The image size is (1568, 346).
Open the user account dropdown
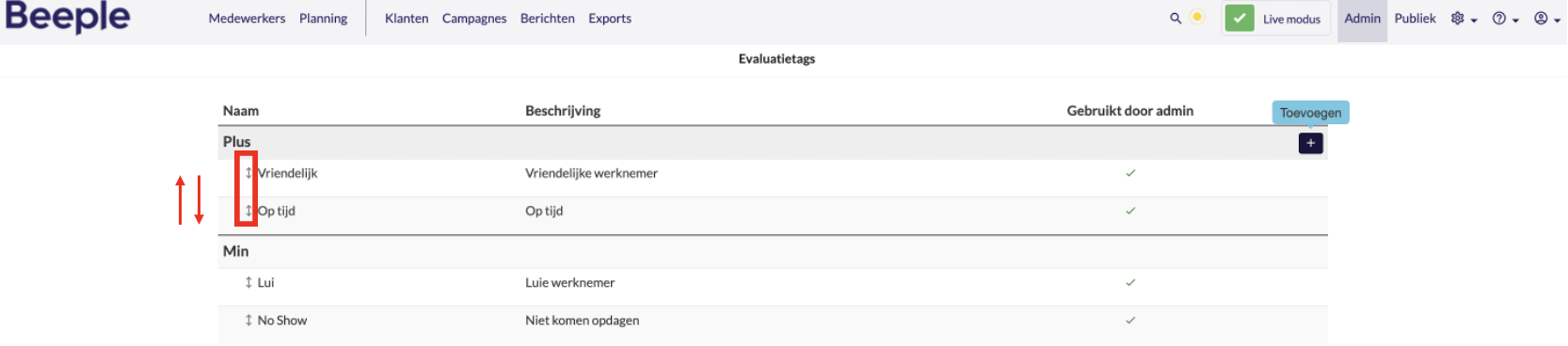click(1546, 19)
